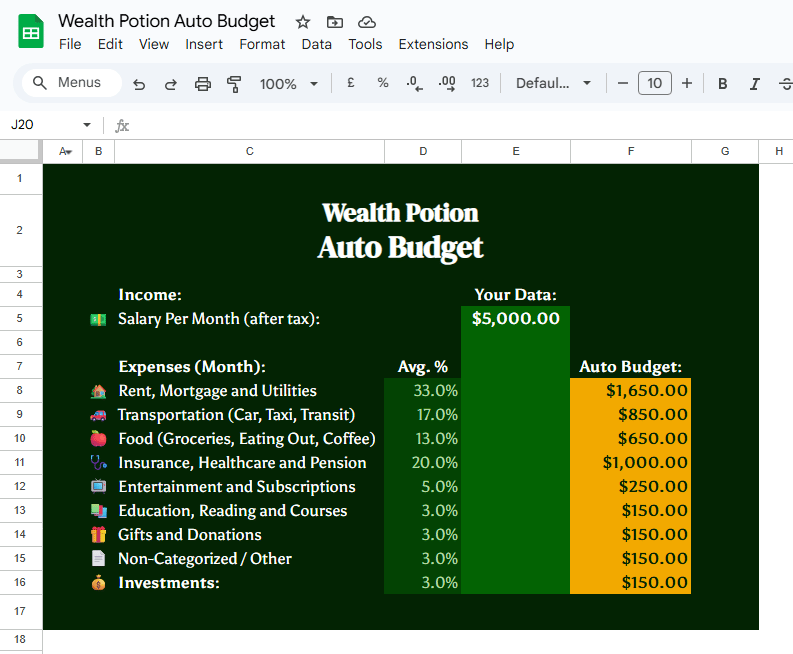Click the orange $1,650.00 Auto Budget cell

pyautogui.click(x=630, y=391)
